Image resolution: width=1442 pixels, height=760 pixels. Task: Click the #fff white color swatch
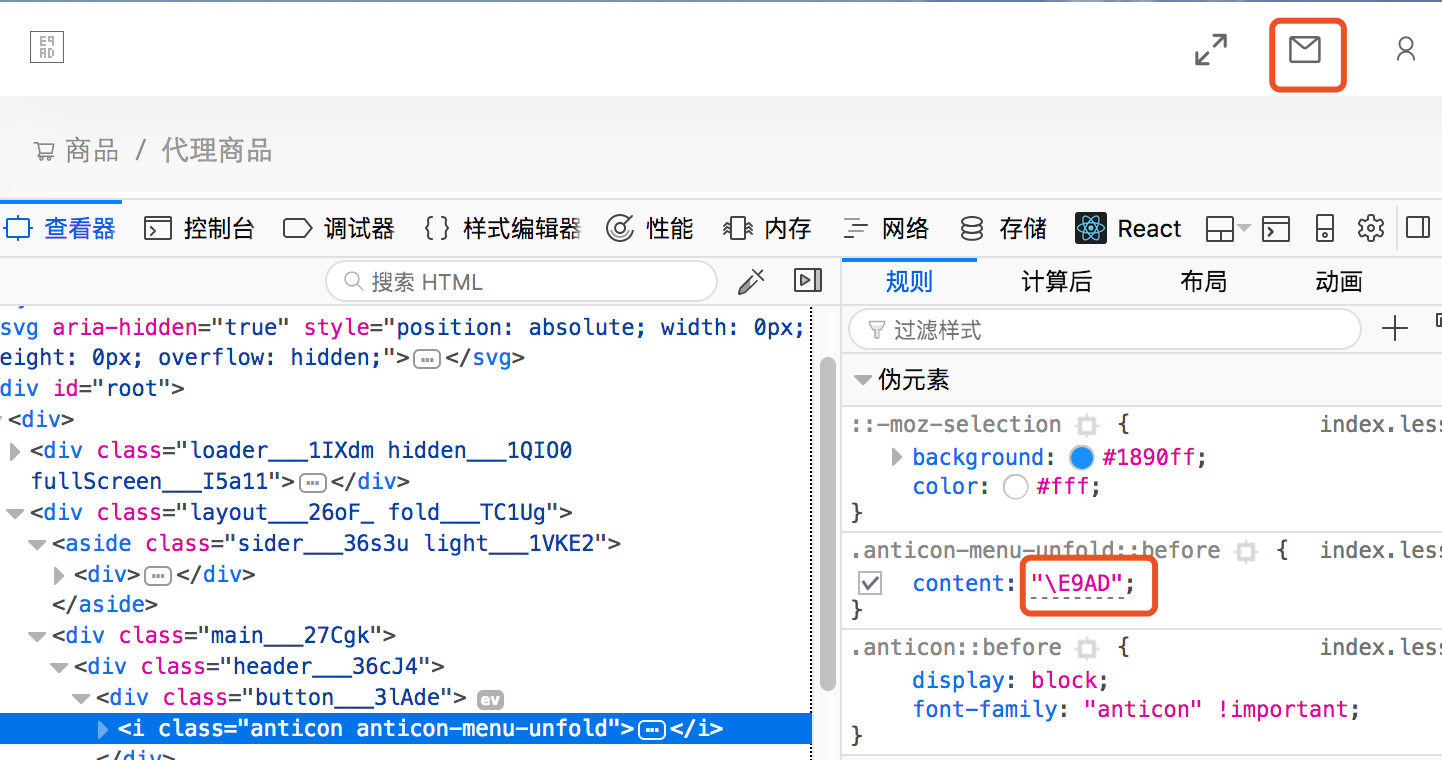point(1016,487)
